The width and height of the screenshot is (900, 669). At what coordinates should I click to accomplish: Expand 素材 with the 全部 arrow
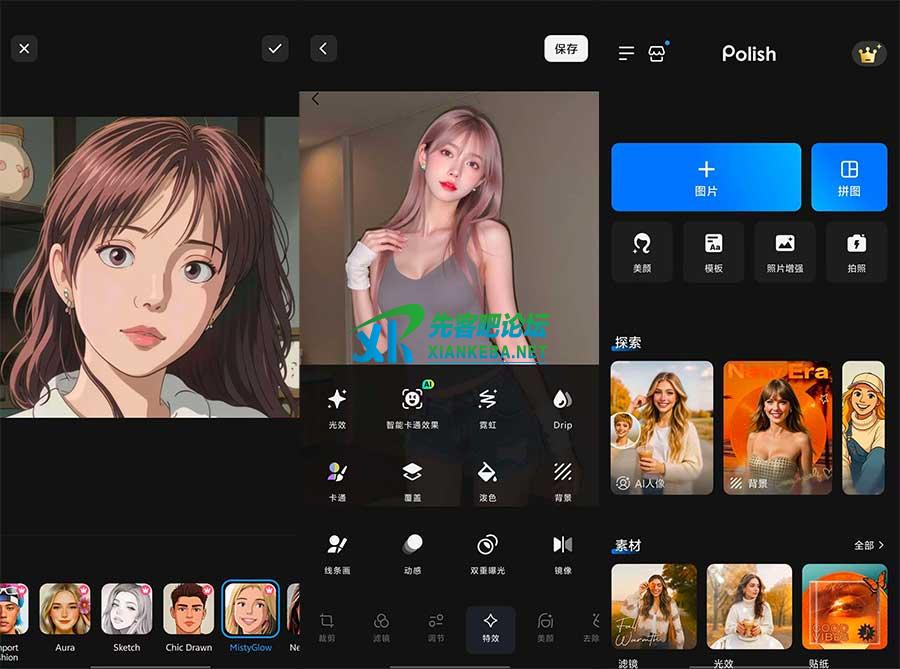(x=868, y=545)
